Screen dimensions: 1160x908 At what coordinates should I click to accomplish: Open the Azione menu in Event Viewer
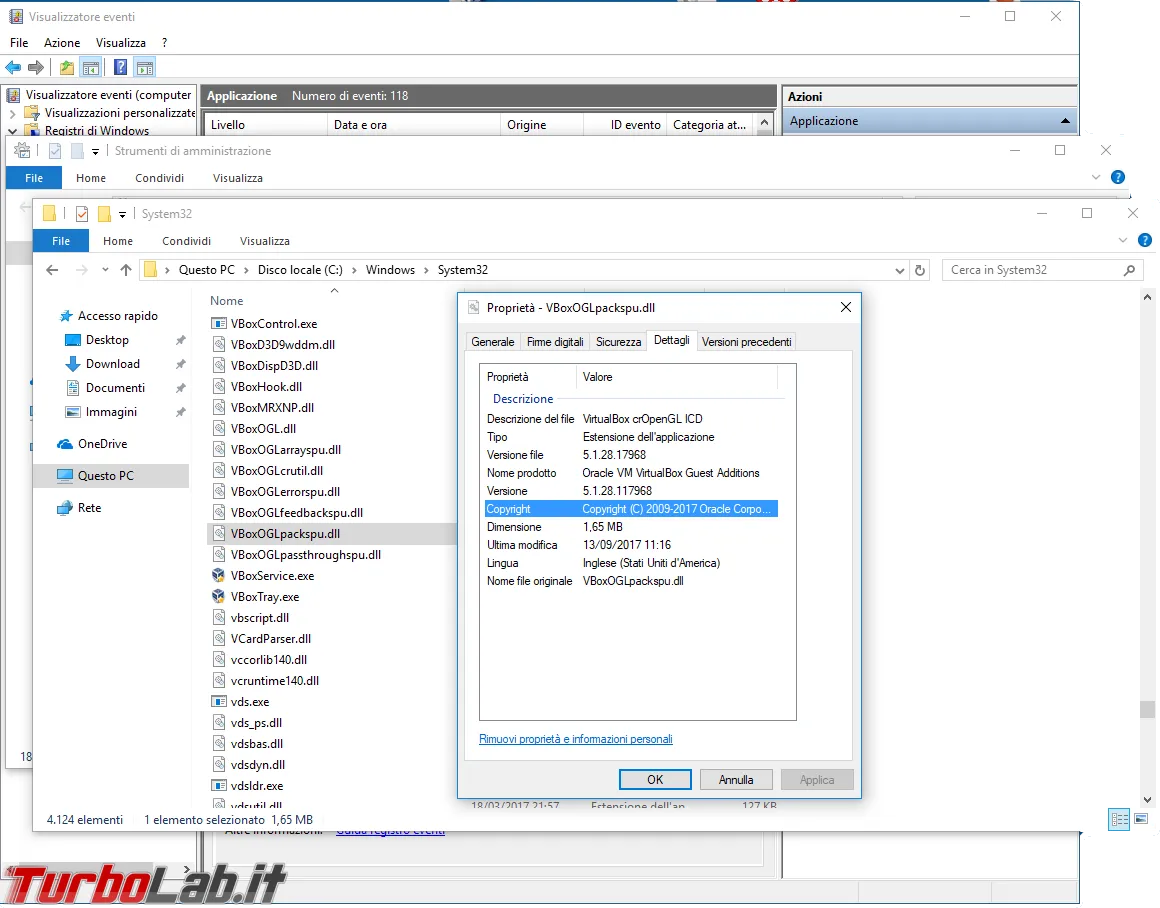click(x=62, y=43)
